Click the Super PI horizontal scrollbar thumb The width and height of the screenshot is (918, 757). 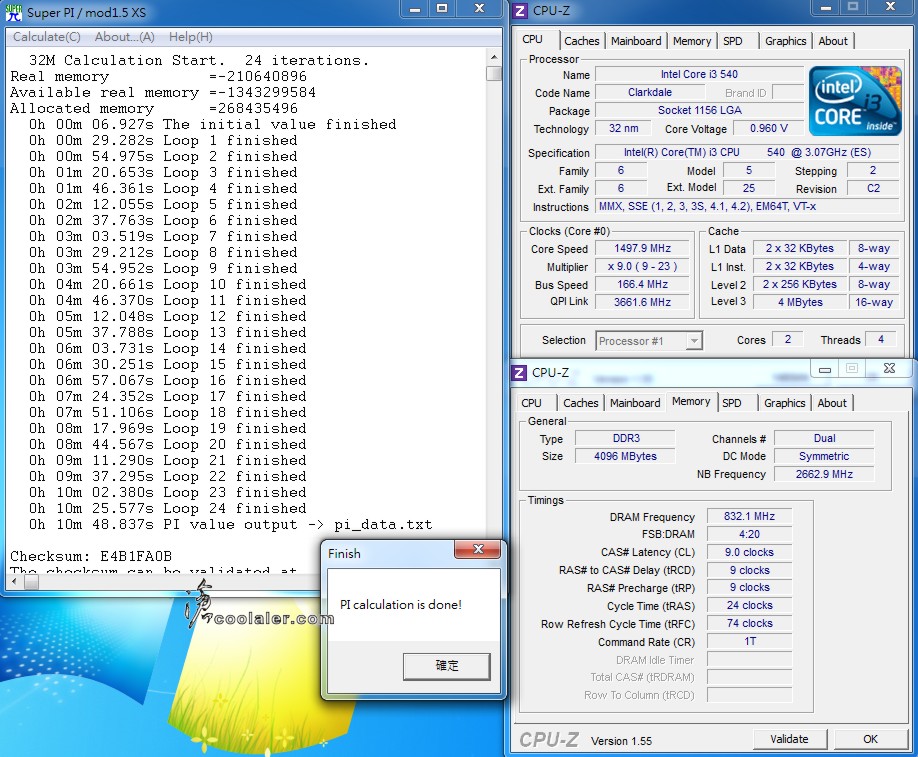pyautogui.click(x=32, y=582)
